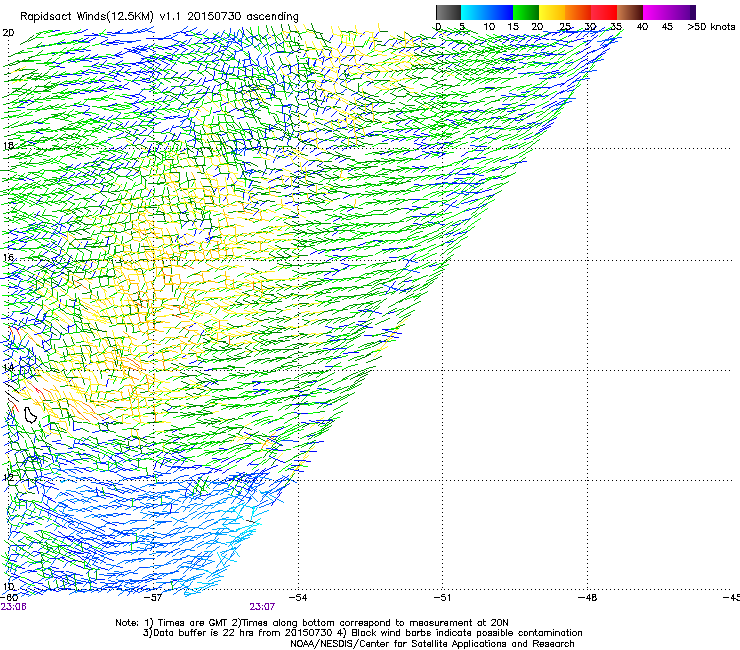
Task: Click the 'Note: 1) Times are GMT' line
Action: coord(312,623)
